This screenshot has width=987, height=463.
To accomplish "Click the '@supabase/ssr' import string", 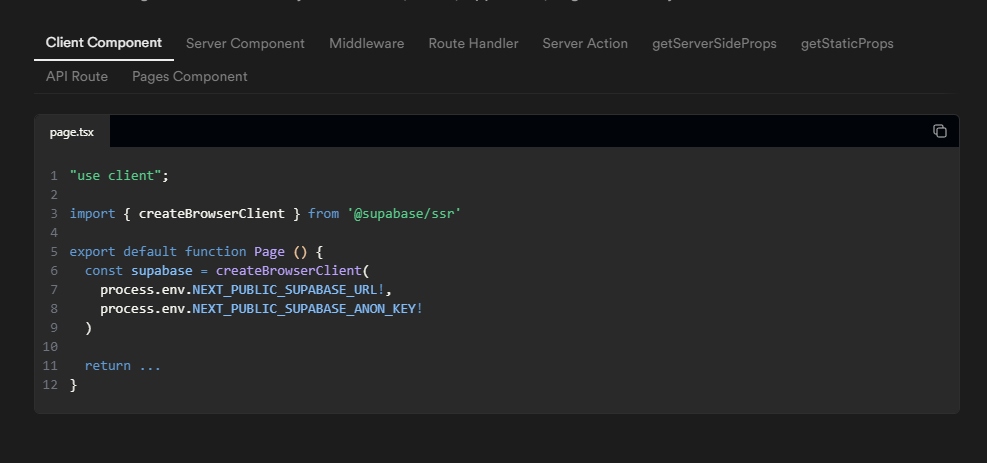I will click(404, 213).
